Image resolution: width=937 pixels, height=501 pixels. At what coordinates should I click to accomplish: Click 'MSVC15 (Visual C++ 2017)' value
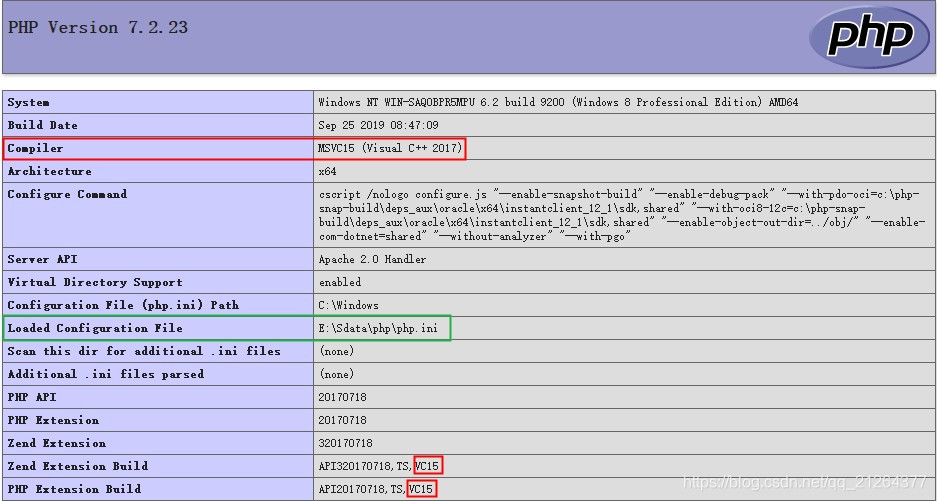(x=390, y=148)
